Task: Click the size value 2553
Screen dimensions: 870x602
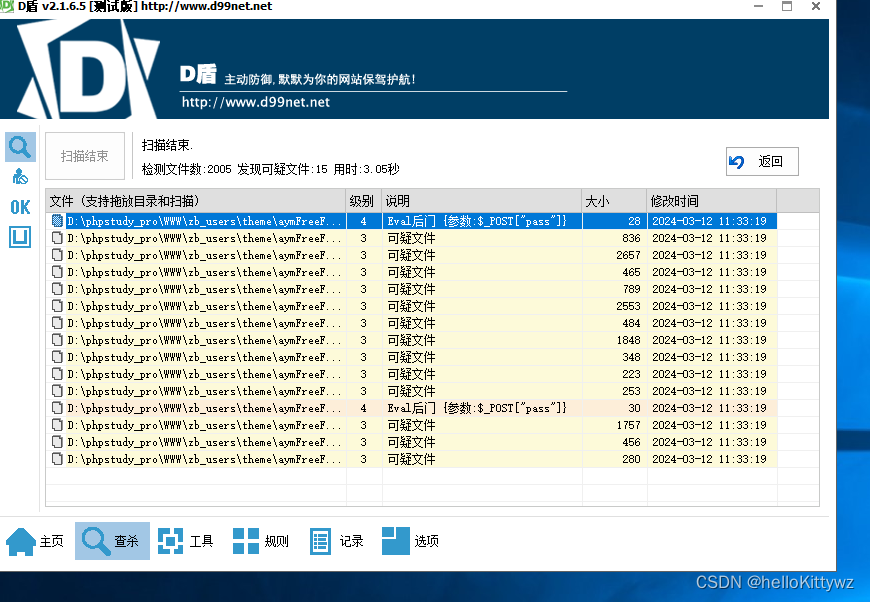Action: [628, 306]
